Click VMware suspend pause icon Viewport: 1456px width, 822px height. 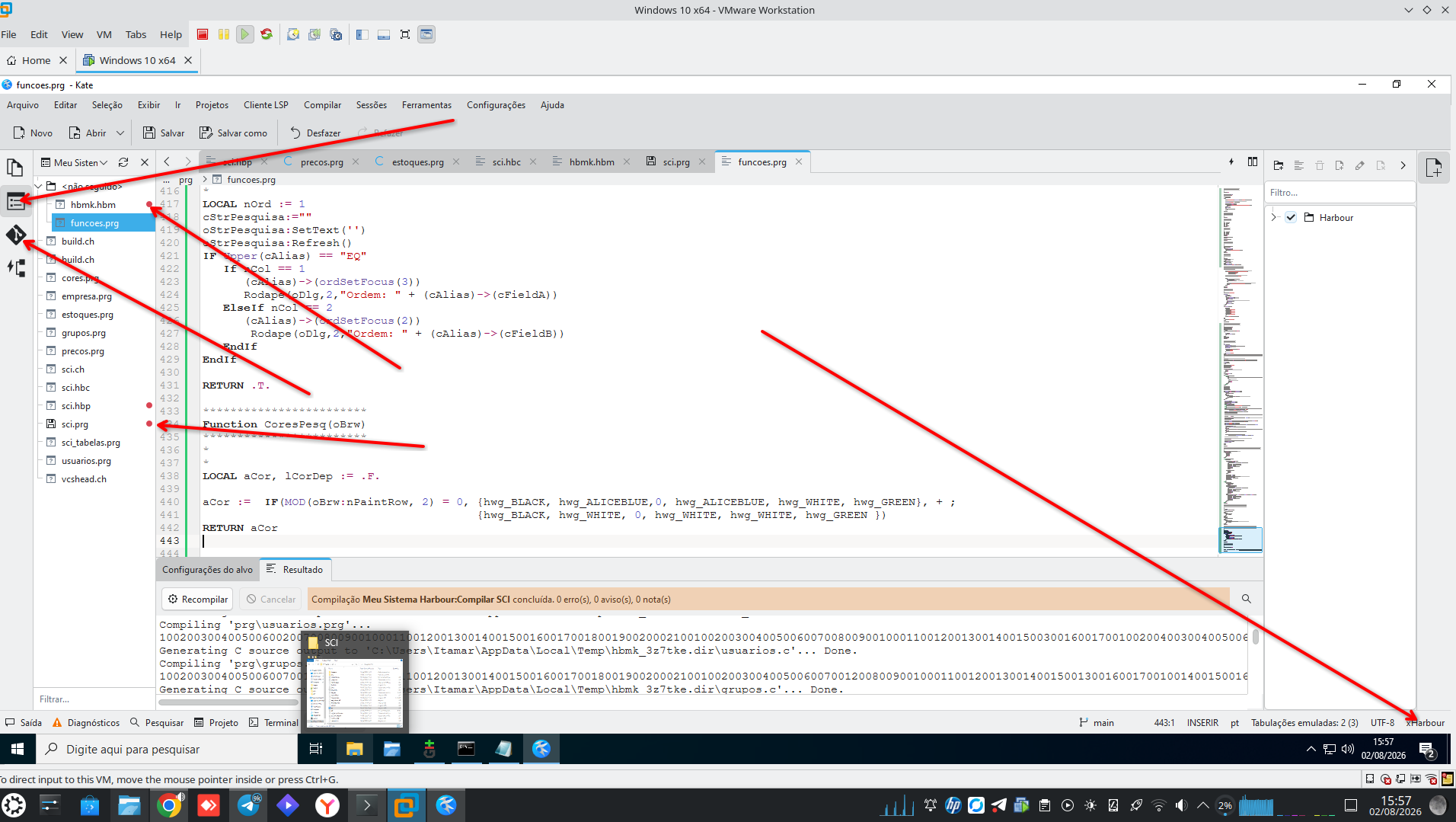pos(224,34)
